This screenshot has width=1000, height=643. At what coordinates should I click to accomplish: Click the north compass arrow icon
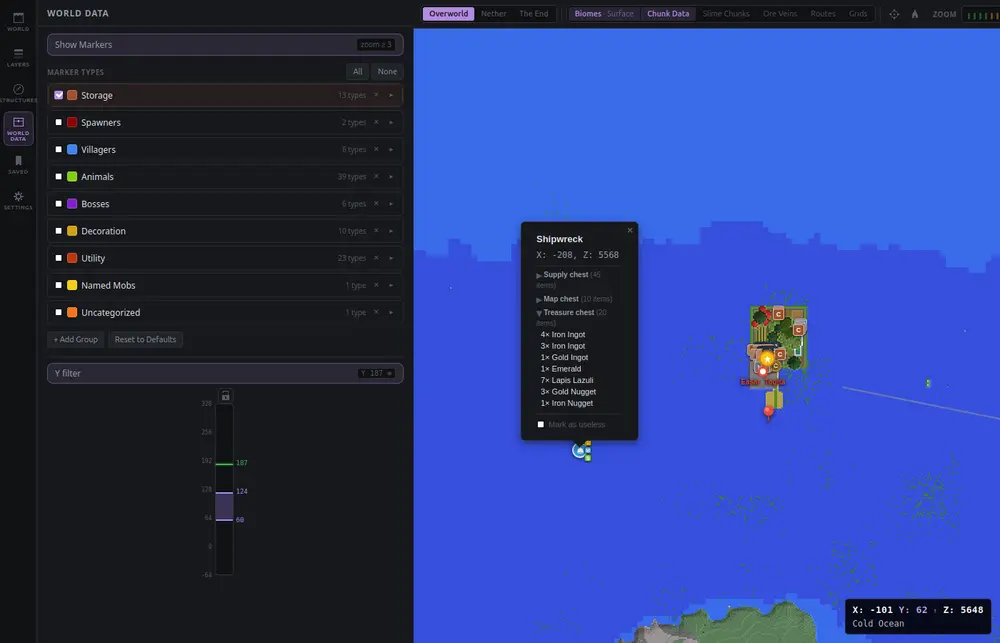(x=915, y=14)
